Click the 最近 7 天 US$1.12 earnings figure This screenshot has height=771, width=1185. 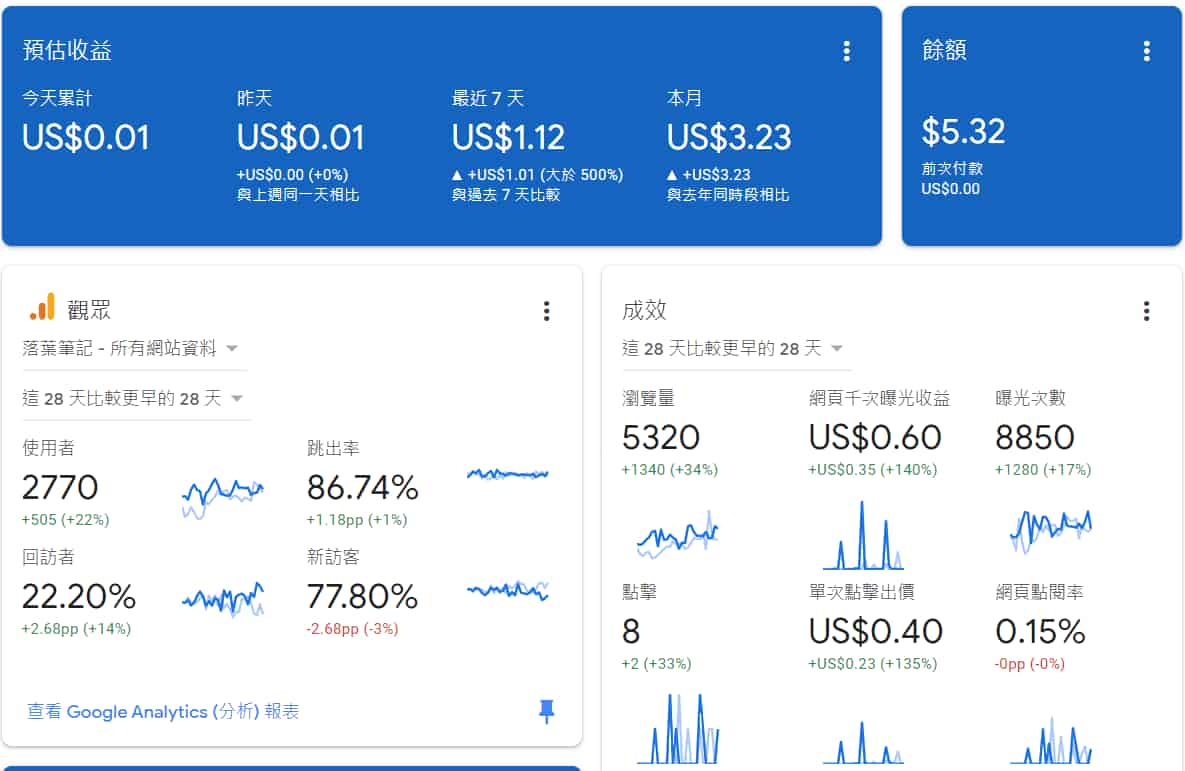pyautogui.click(x=508, y=137)
